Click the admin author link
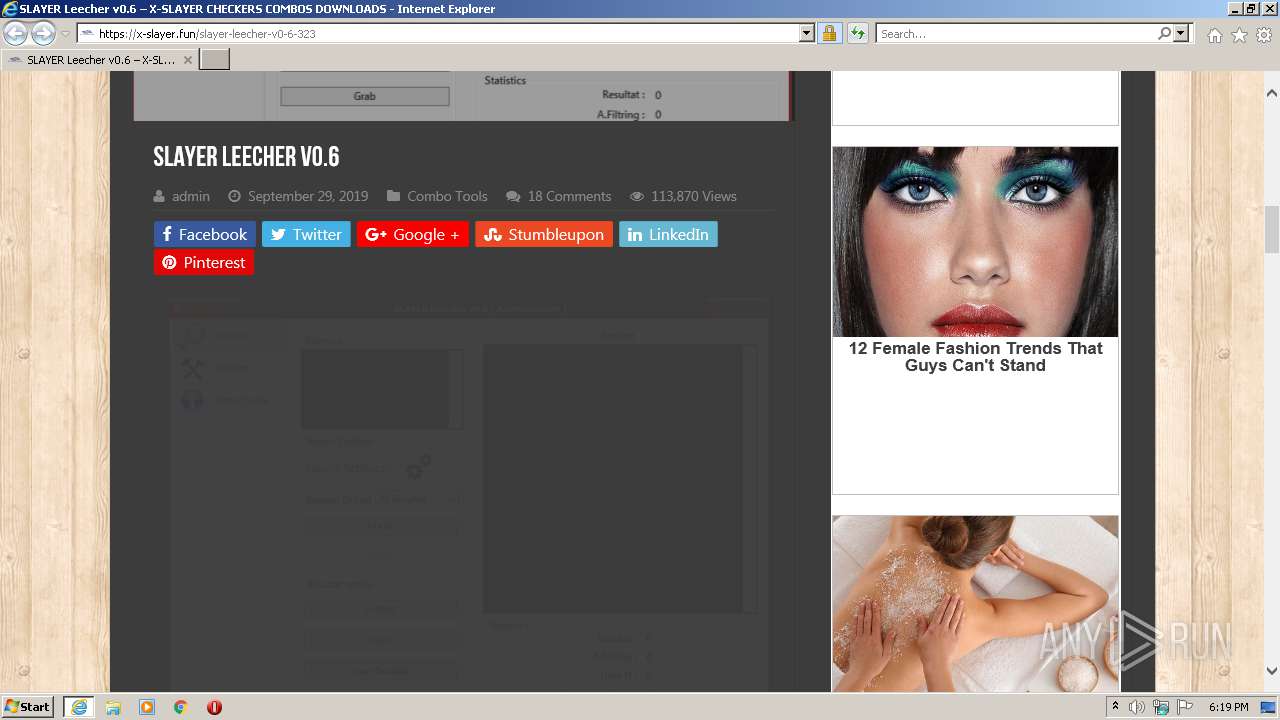This screenshot has height=720, width=1280. (x=191, y=196)
